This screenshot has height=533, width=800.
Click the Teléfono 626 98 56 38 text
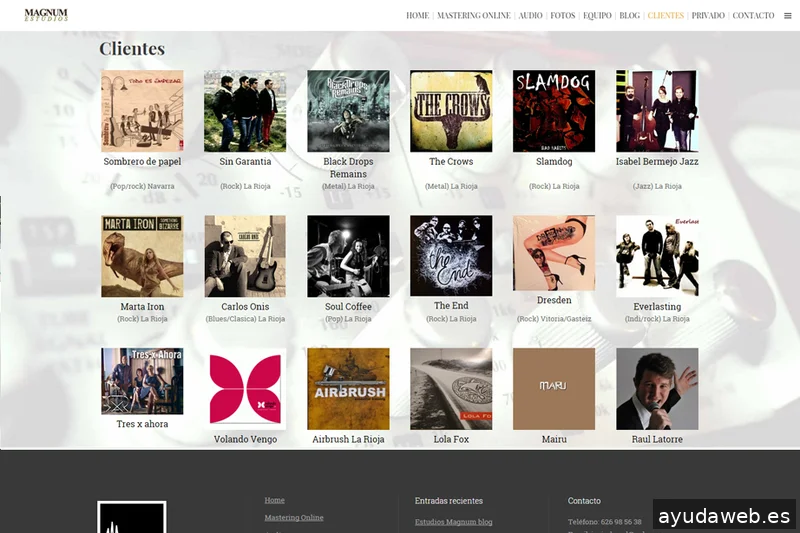(x=605, y=522)
